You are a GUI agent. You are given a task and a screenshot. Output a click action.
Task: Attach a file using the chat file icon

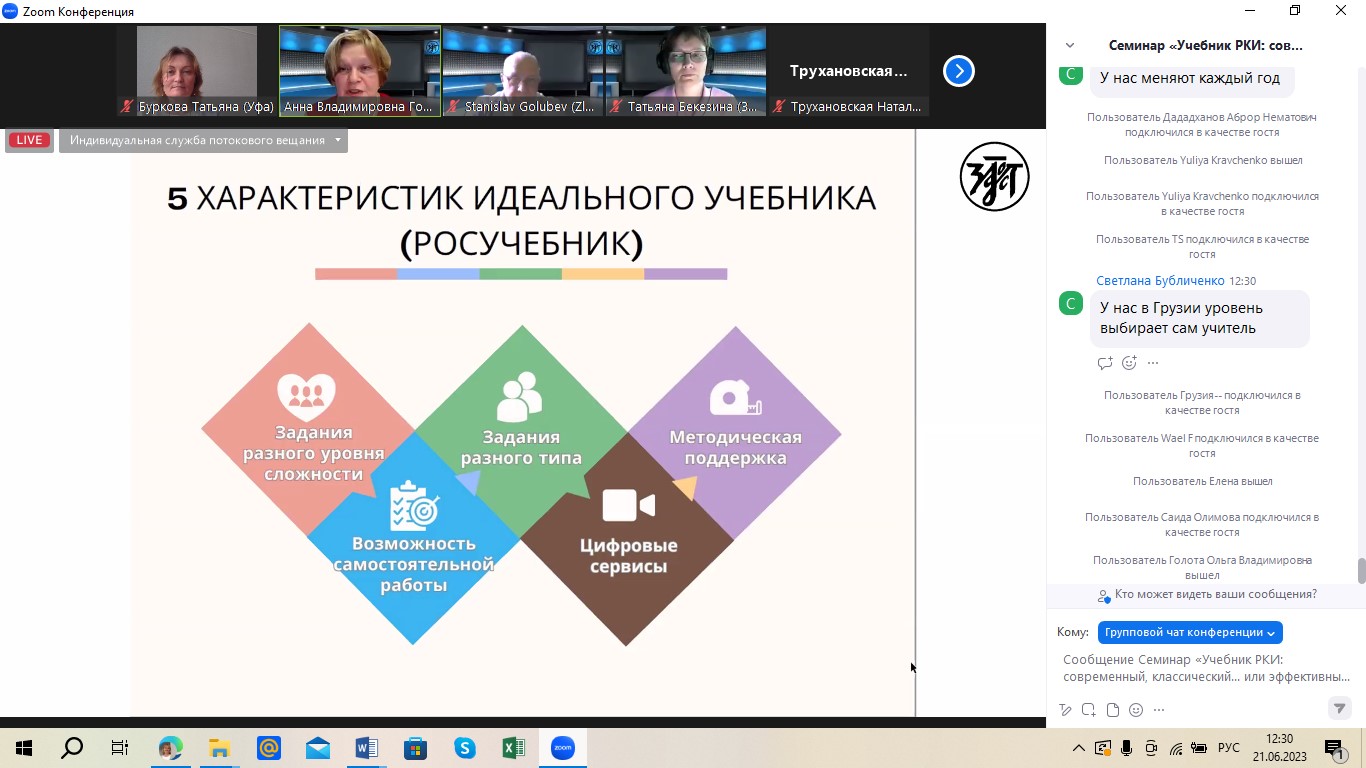click(1112, 710)
